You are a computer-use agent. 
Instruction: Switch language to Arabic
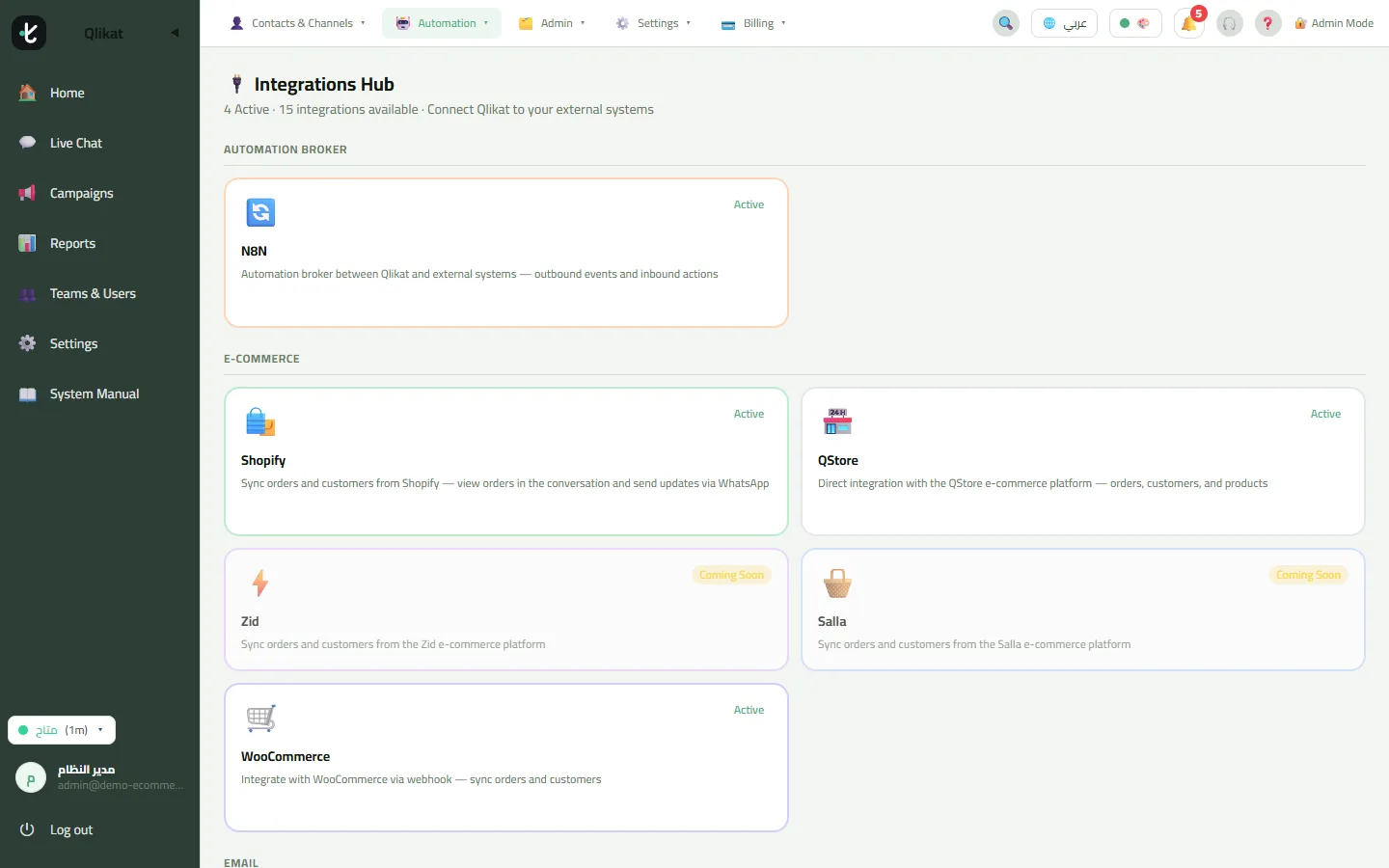point(1064,23)
